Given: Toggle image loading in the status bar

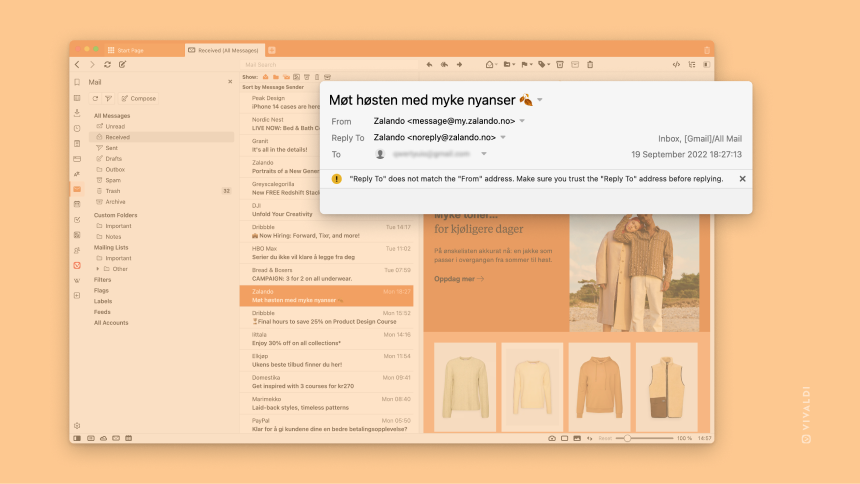Looking at the screenshot, I should tap(577, 438).
